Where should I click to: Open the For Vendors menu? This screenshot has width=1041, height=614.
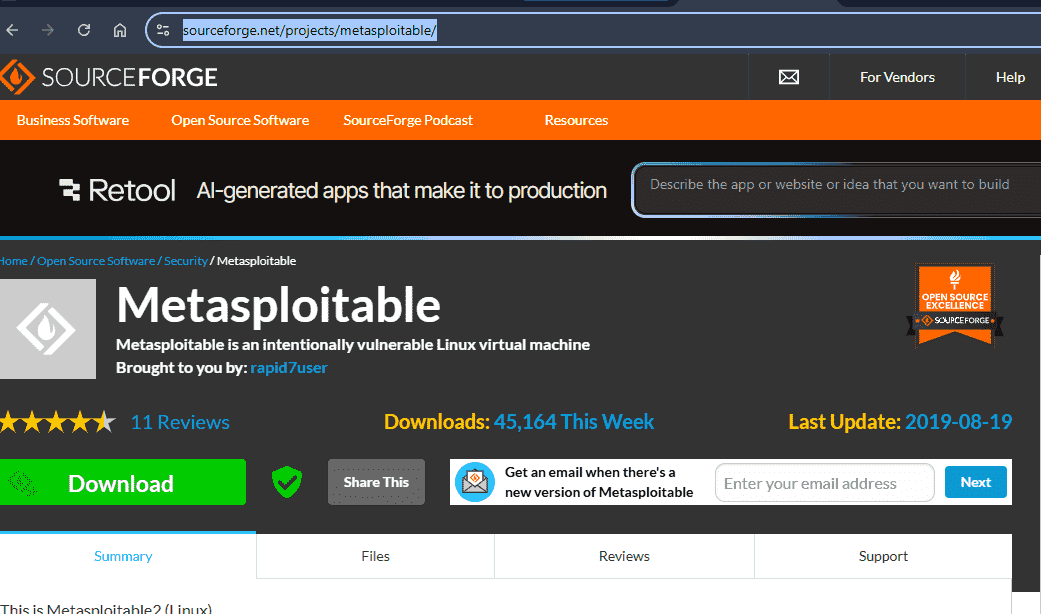click(897, 77)
